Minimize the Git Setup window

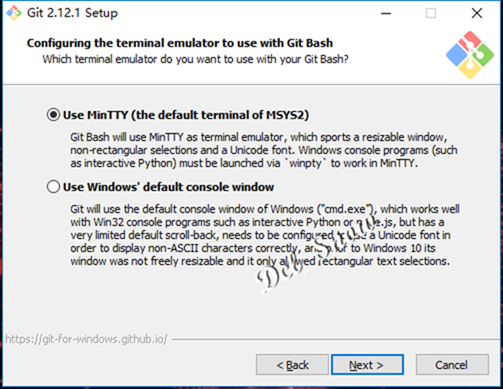tap(386, 14)
